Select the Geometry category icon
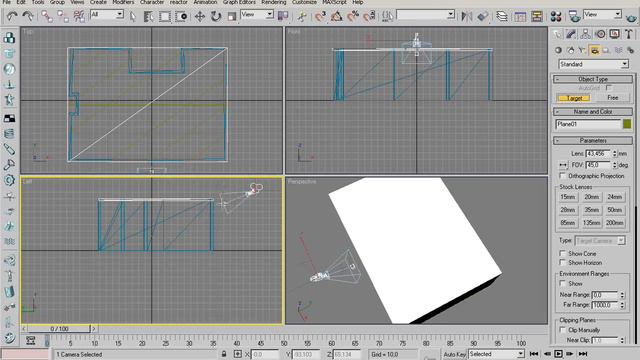Viewport: 640px width, 360px height. click(x=558, y=51)
